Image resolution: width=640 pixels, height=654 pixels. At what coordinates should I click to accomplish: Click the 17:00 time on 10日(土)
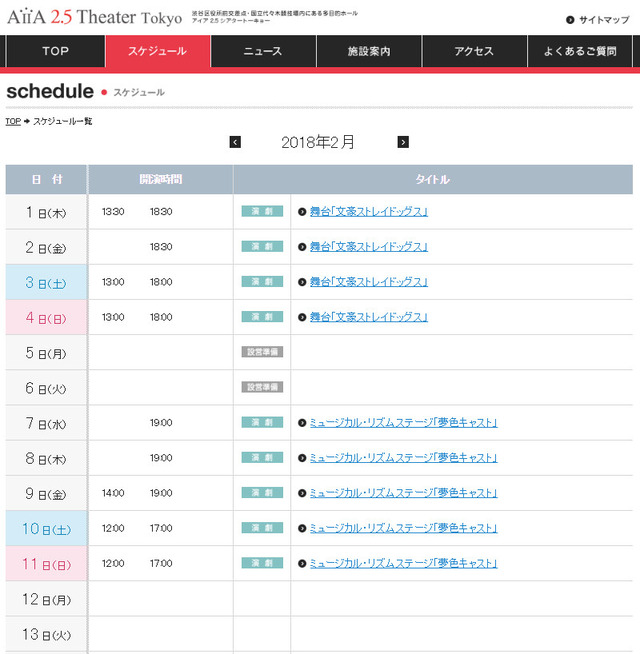(x=161, y=528)
